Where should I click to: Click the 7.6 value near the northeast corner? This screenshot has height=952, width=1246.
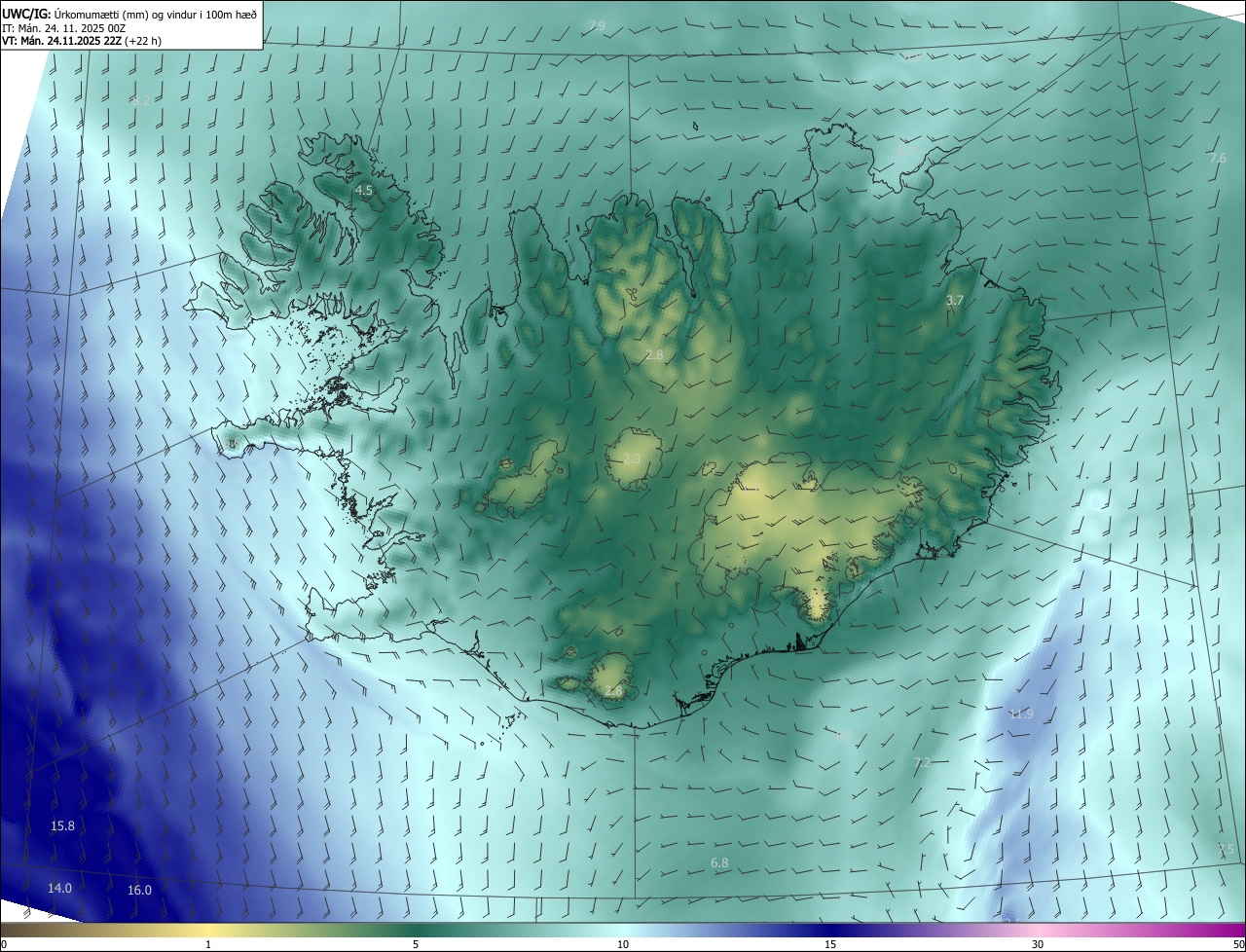coord(1218,158)
